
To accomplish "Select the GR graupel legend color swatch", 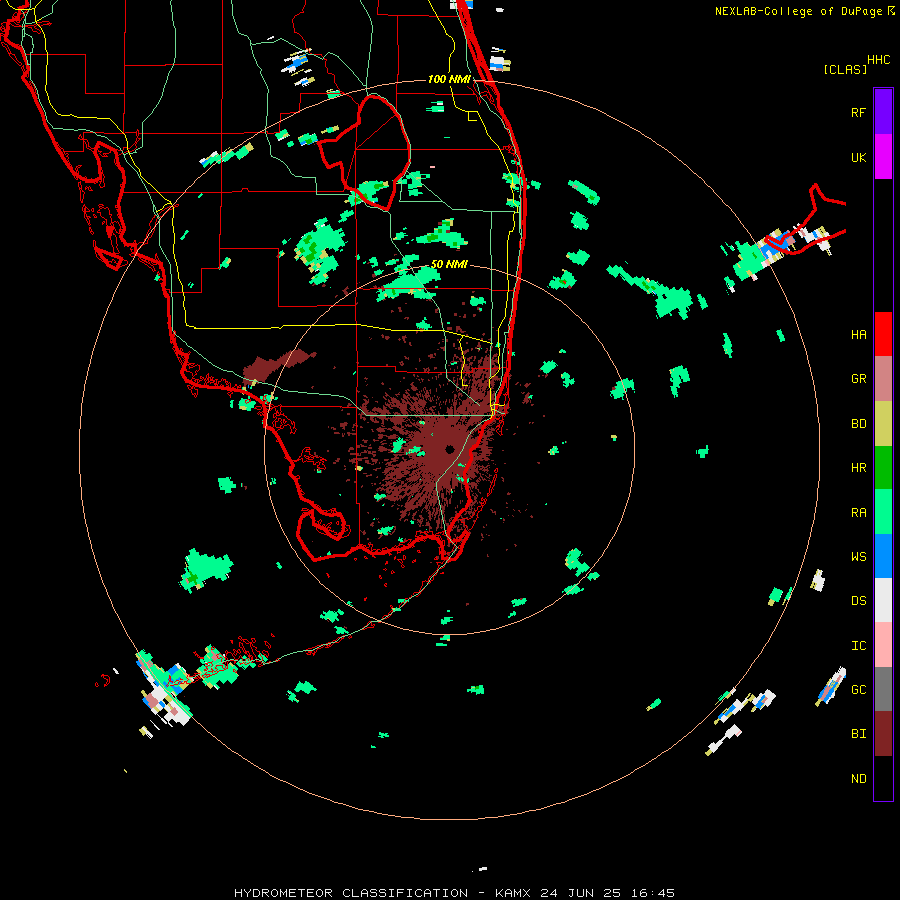I will click(883, 379).
